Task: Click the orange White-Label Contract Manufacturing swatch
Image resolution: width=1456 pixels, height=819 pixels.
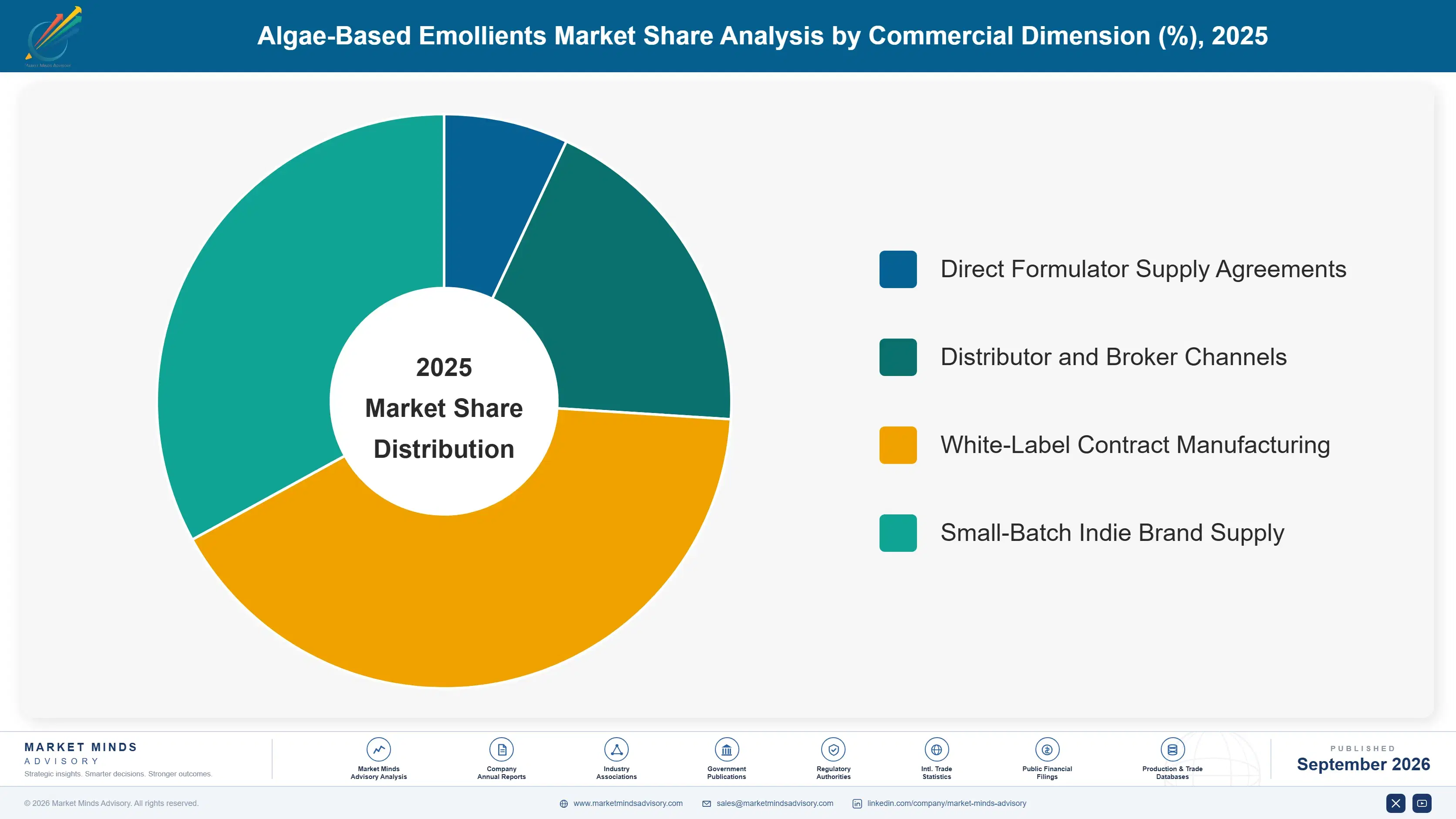Action: pos(898,445)
